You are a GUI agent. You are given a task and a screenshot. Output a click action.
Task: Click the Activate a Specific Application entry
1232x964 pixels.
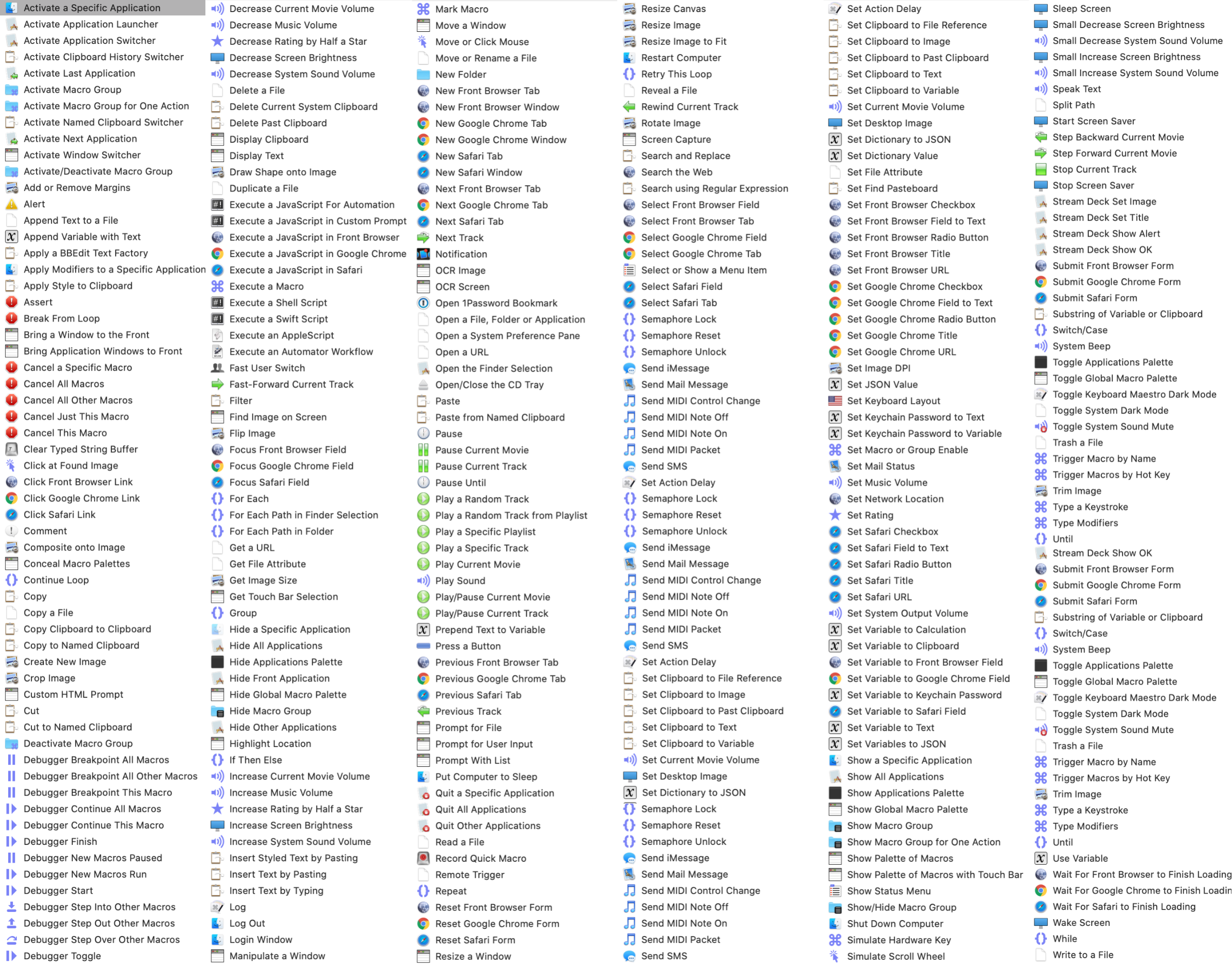pyautogui.click(x=94, y=7)
